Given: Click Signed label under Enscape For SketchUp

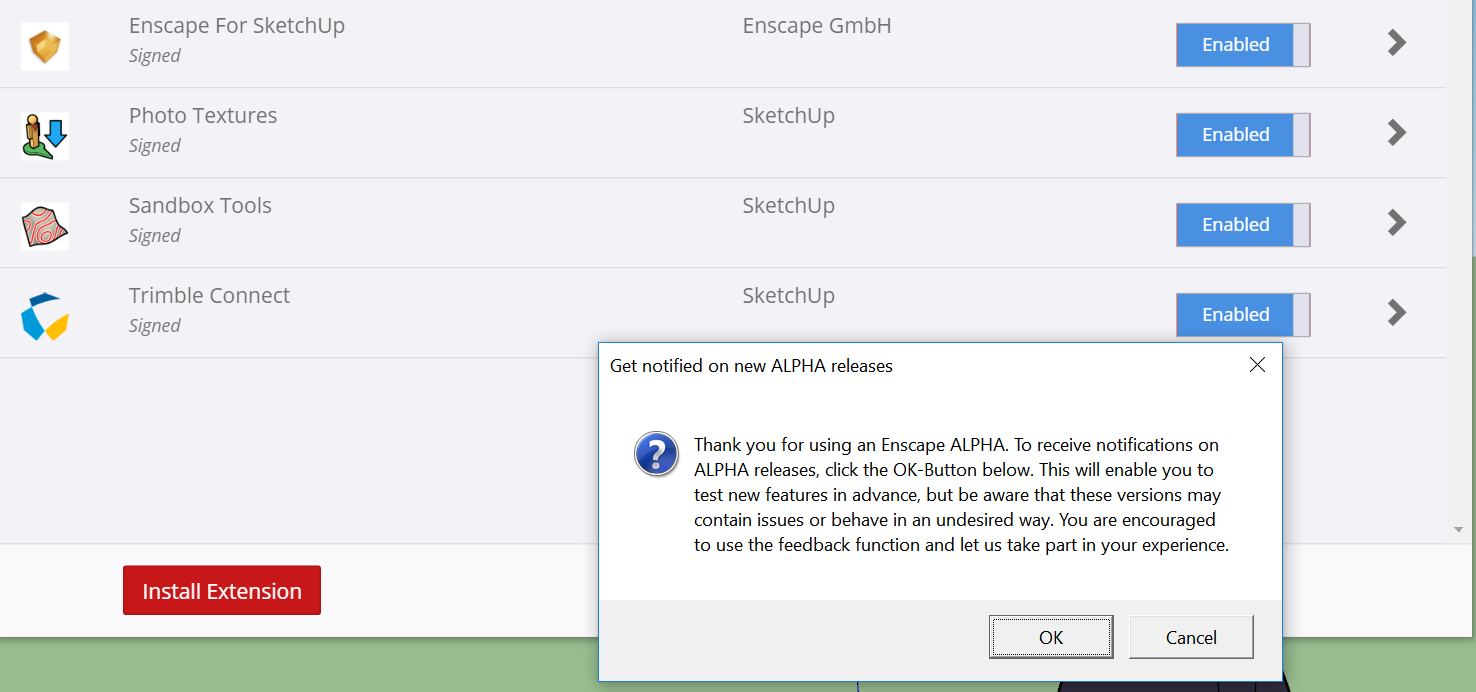Looking at the screenshot, I should click(155, 56).
